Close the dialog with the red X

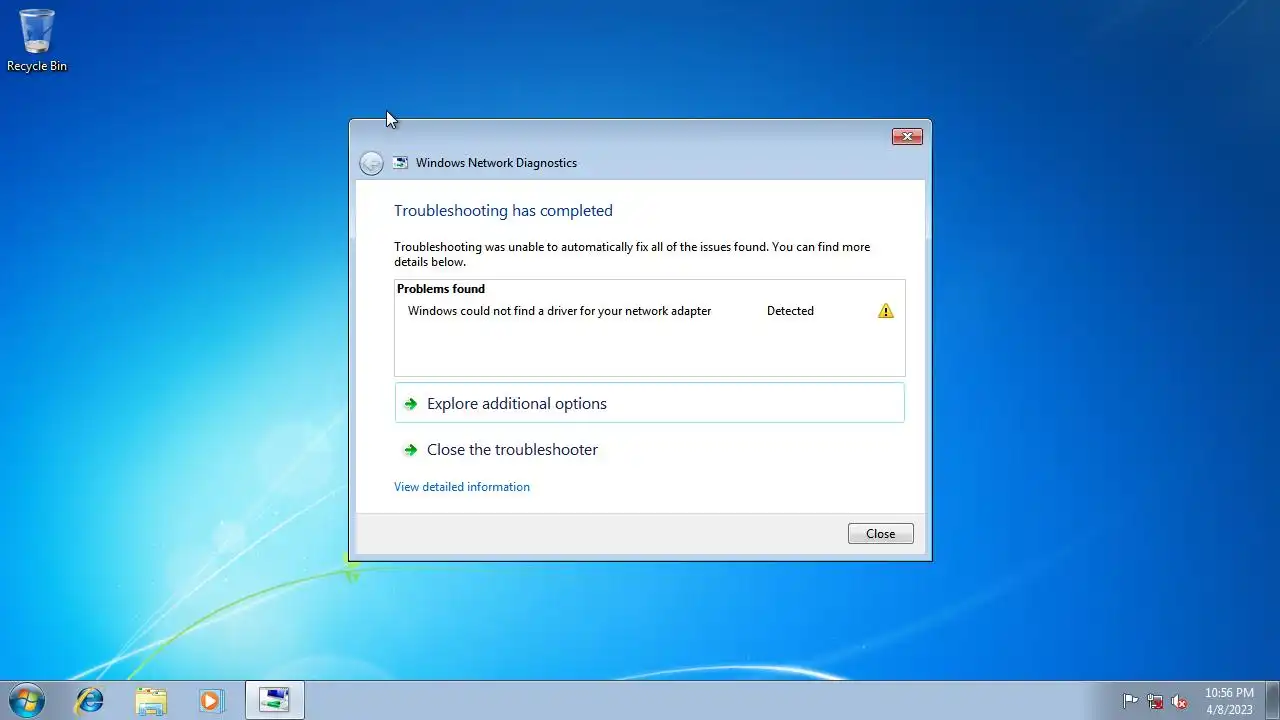click(907, 136)
